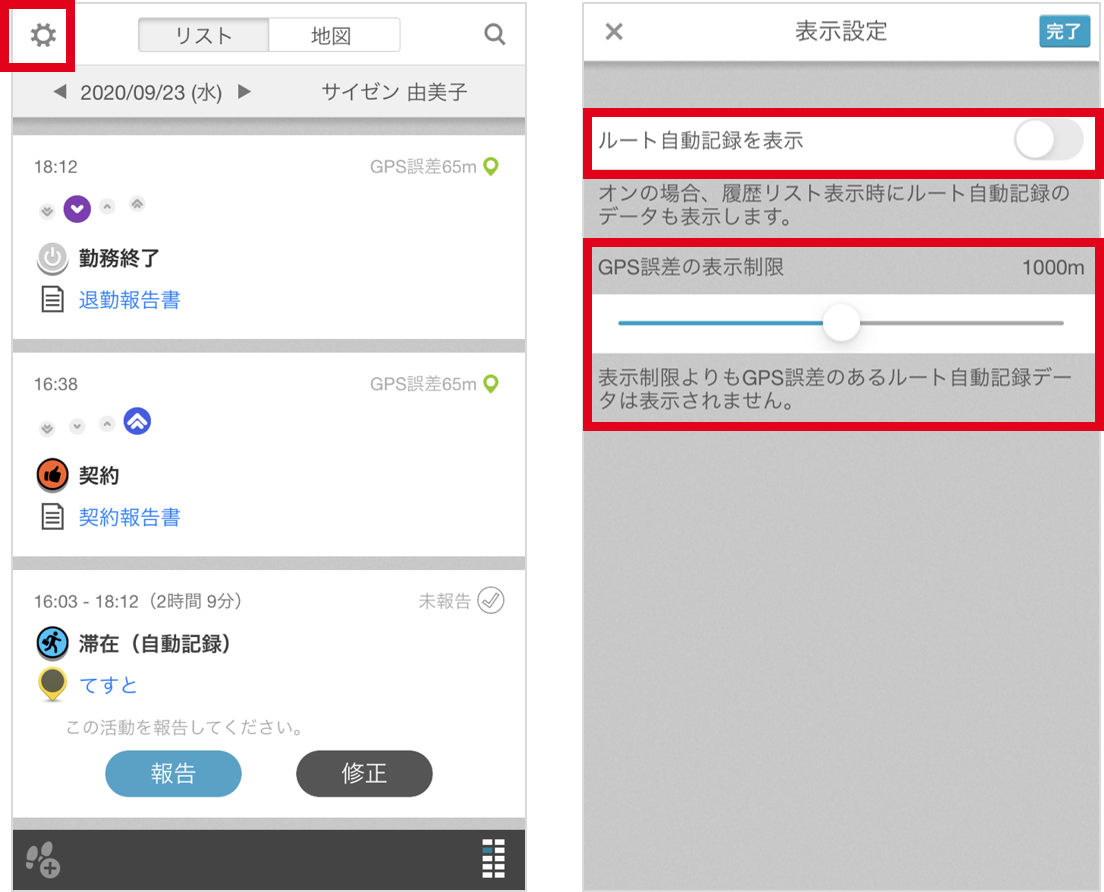
Task: Open the 退勤報告書 link
Action: pos(130,300)
